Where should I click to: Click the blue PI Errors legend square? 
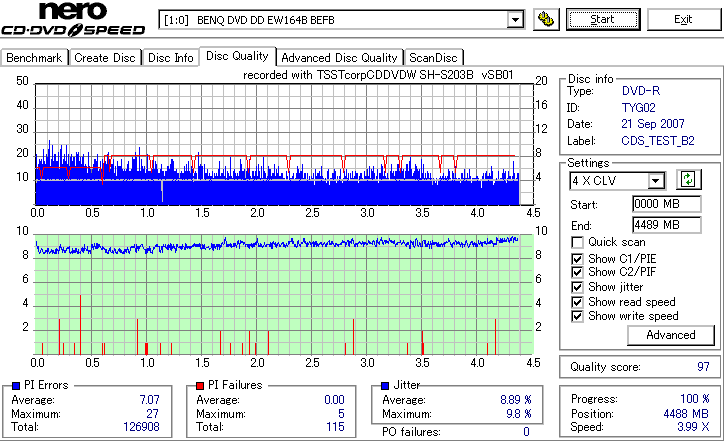pyautogui.click(x=16, y=386)
